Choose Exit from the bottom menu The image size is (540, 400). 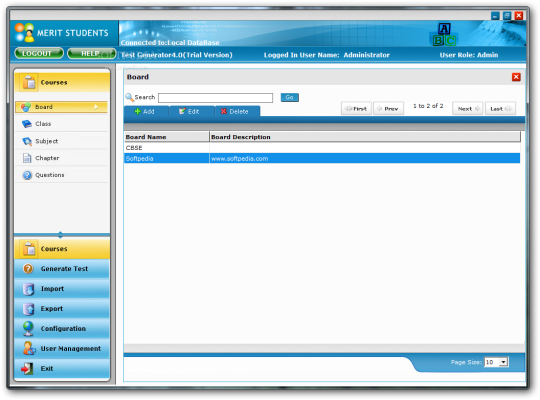[x=62, y=368]
